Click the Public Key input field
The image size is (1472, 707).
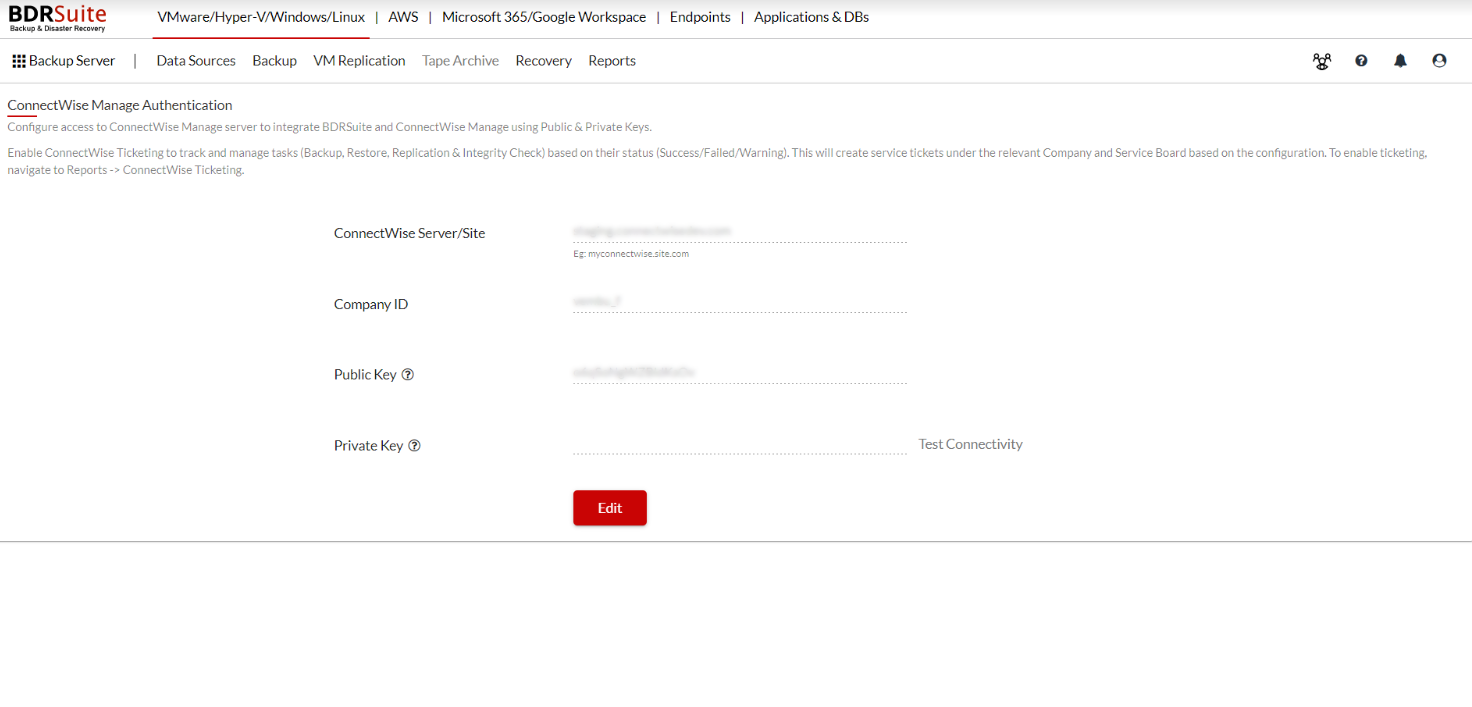pos(740,372)
